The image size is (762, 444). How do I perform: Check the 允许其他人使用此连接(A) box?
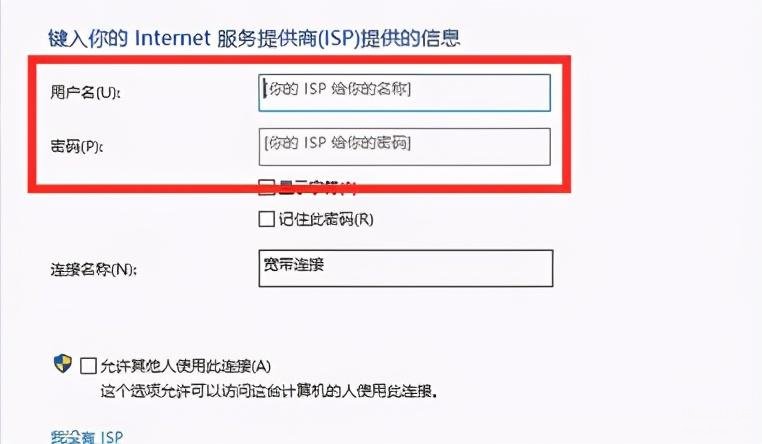coord(88,366)
